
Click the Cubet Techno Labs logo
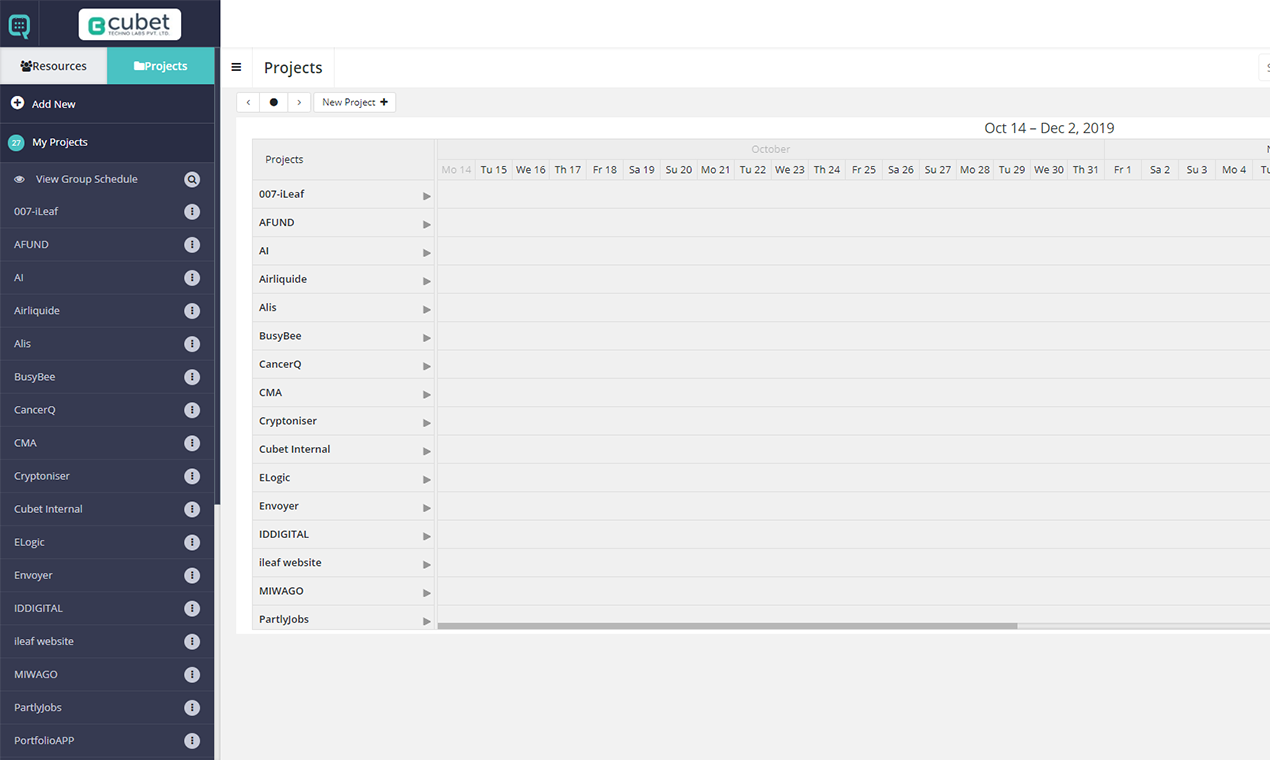[130, 25]
